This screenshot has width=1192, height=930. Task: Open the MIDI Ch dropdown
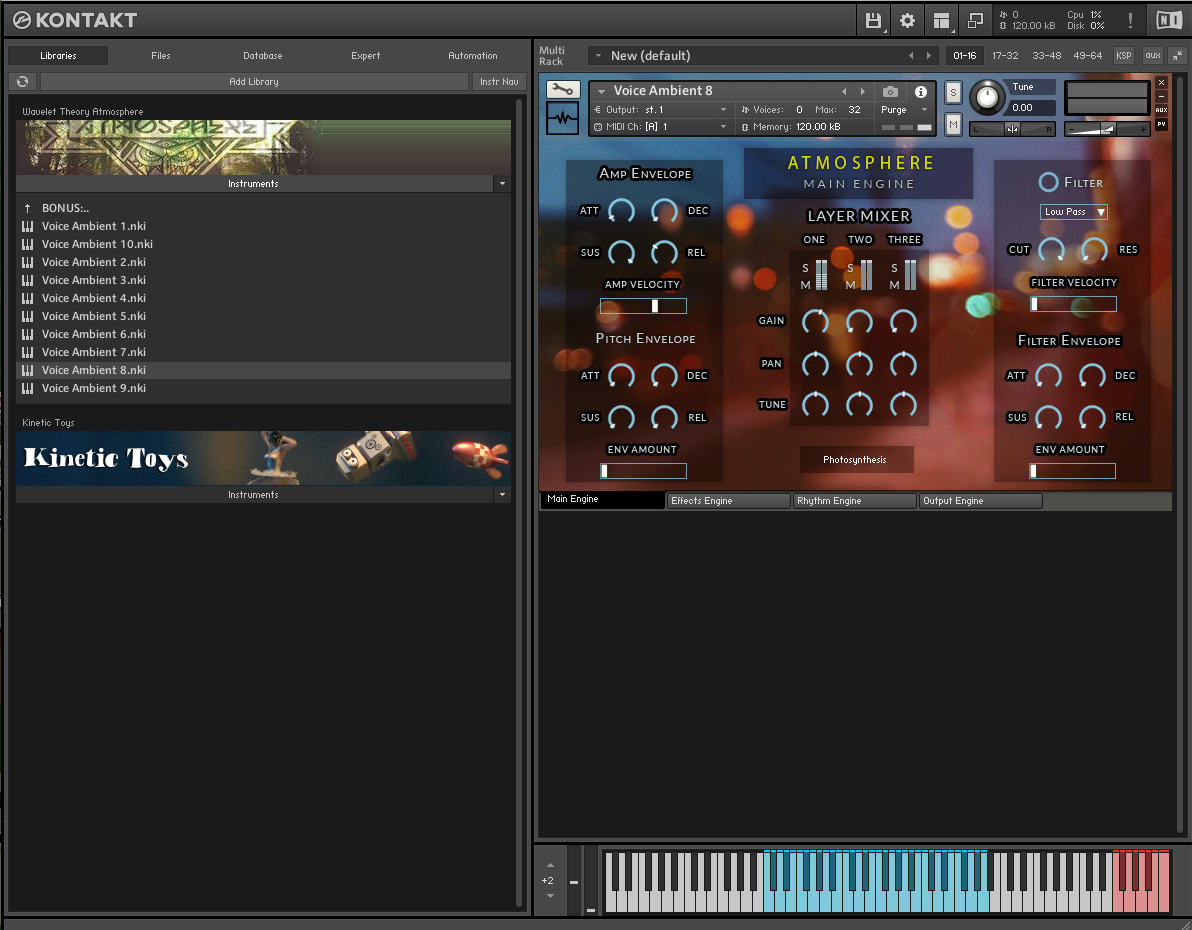click(660, 126)
